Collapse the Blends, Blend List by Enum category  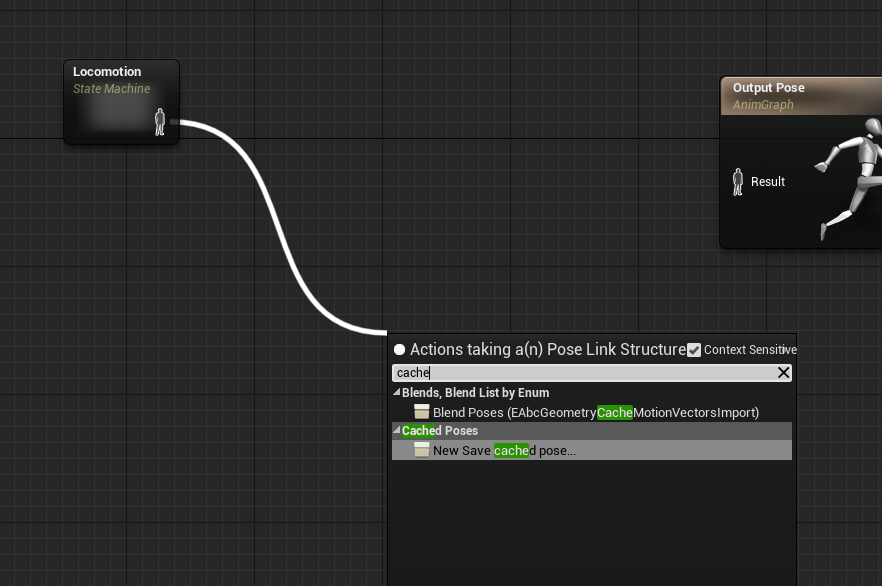pyautogui.click(x=397, y=392)
